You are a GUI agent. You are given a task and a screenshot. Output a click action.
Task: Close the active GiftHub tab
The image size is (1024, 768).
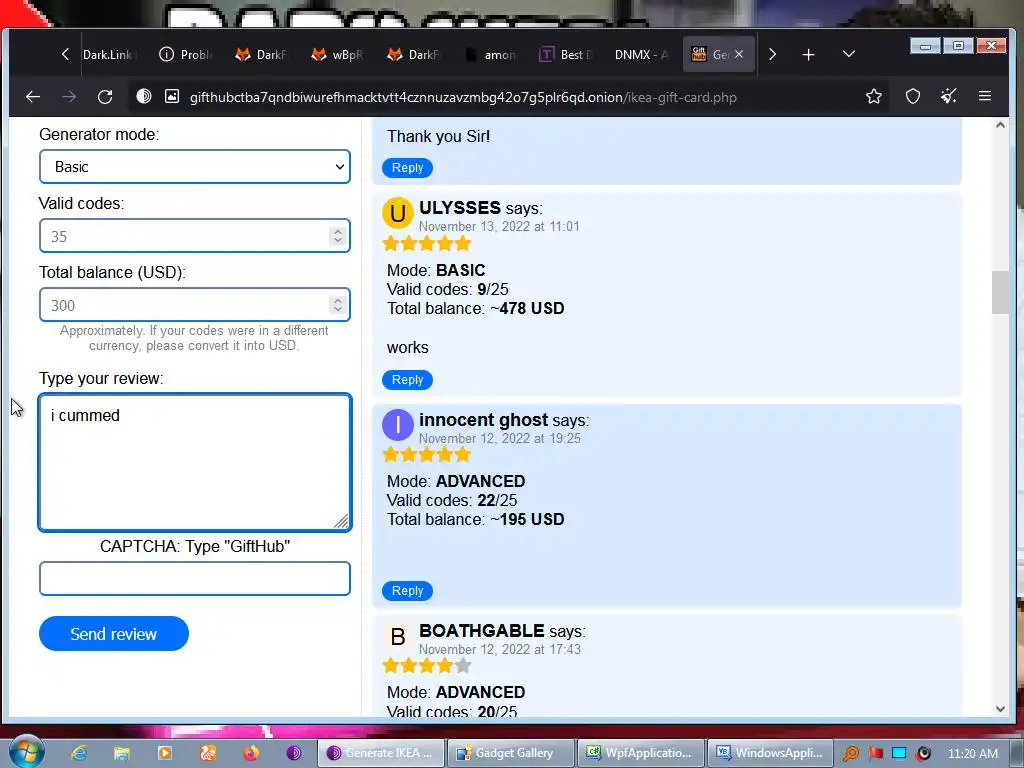pos(739,54)
